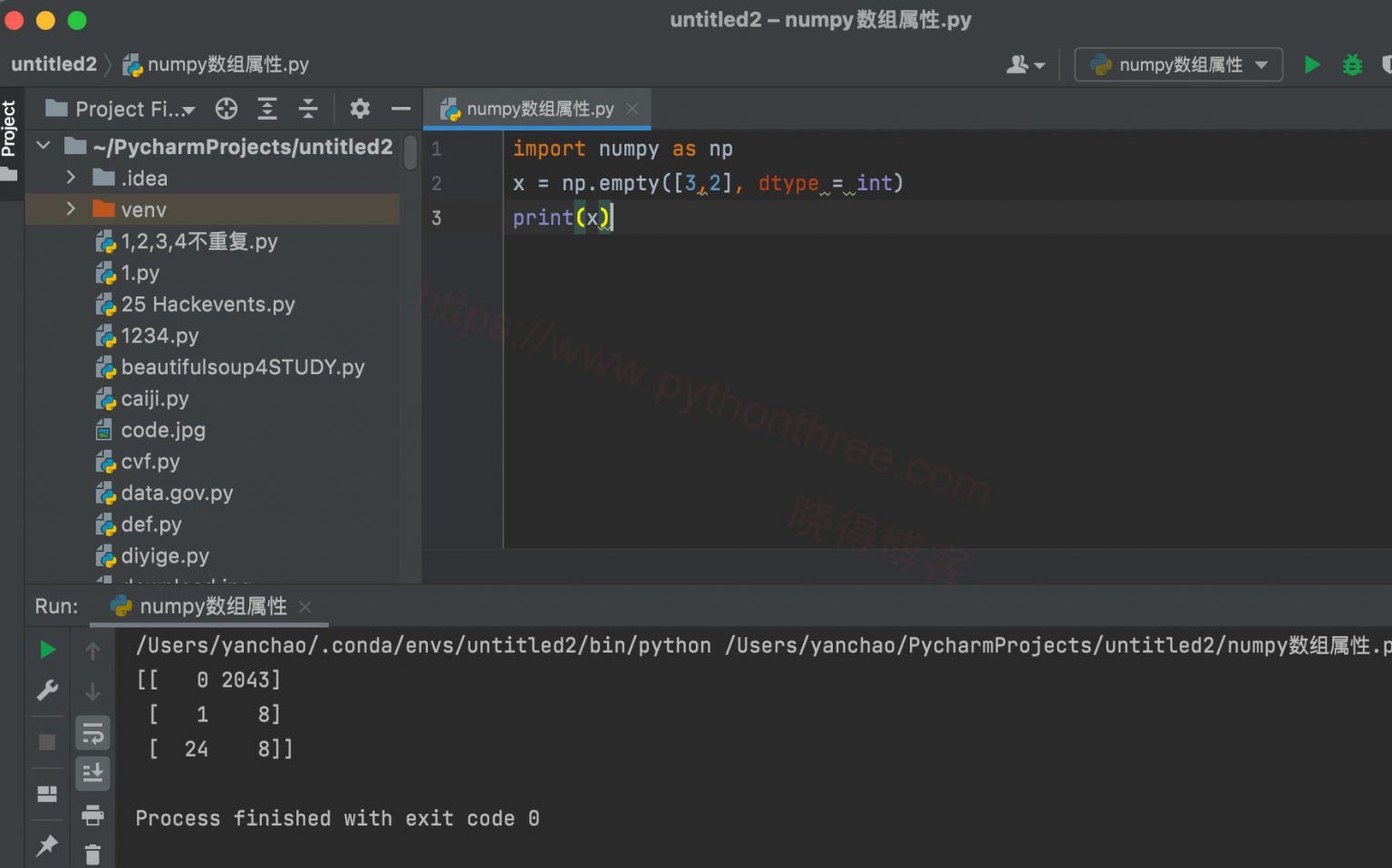The image size is (1392, 868).
Task: Click the print output icon
Action: (x=92, y=815)
